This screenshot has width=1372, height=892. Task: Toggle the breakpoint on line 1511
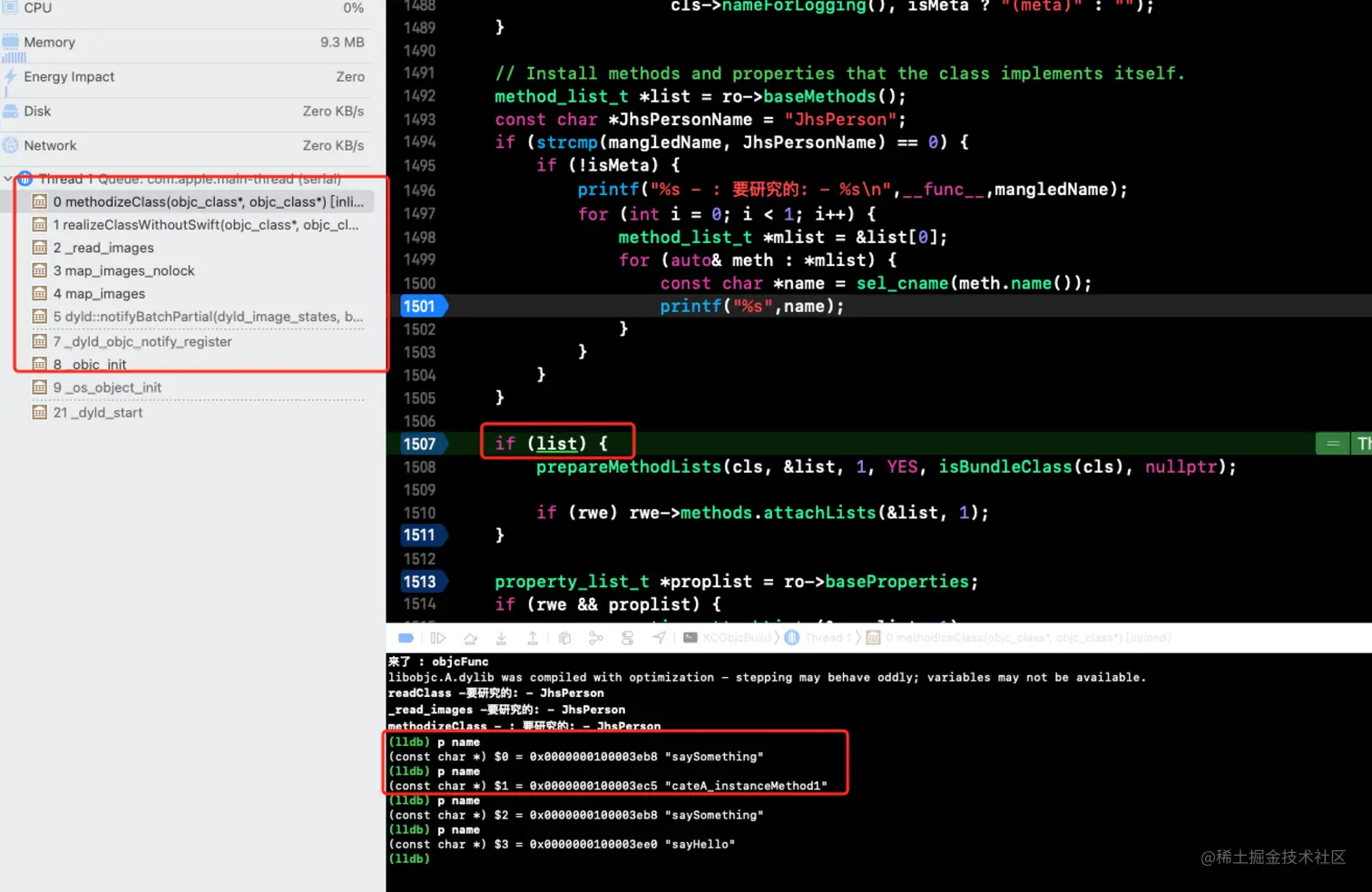tap(424, 535)
